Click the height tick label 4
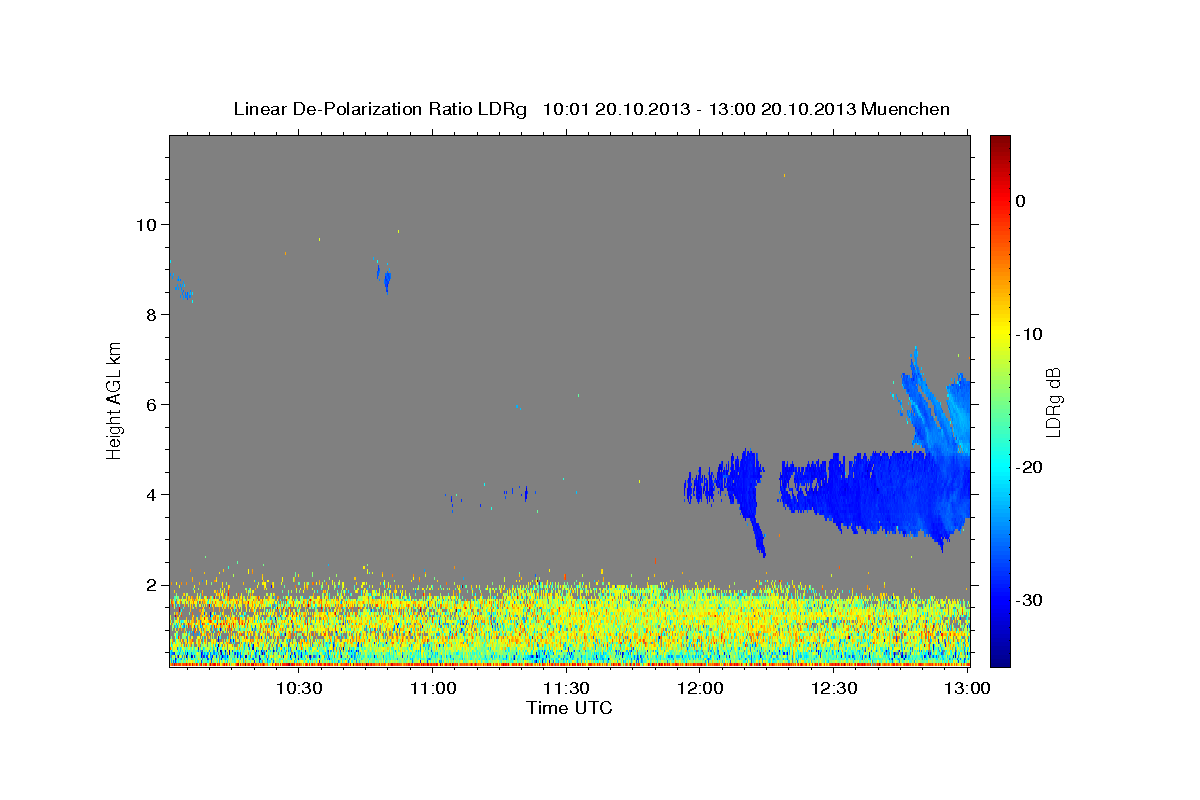The image size is (1200, 800). click(152, 495)
